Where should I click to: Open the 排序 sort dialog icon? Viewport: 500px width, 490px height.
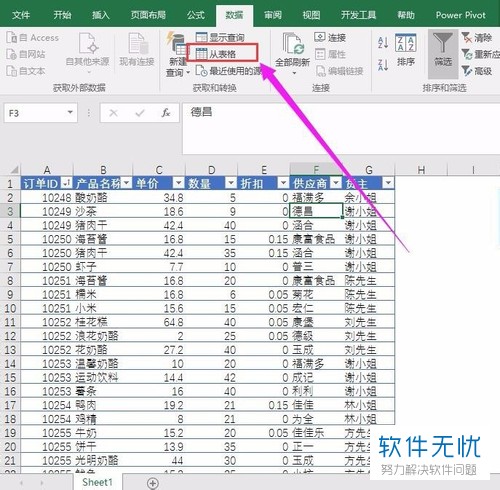point(405,43)
